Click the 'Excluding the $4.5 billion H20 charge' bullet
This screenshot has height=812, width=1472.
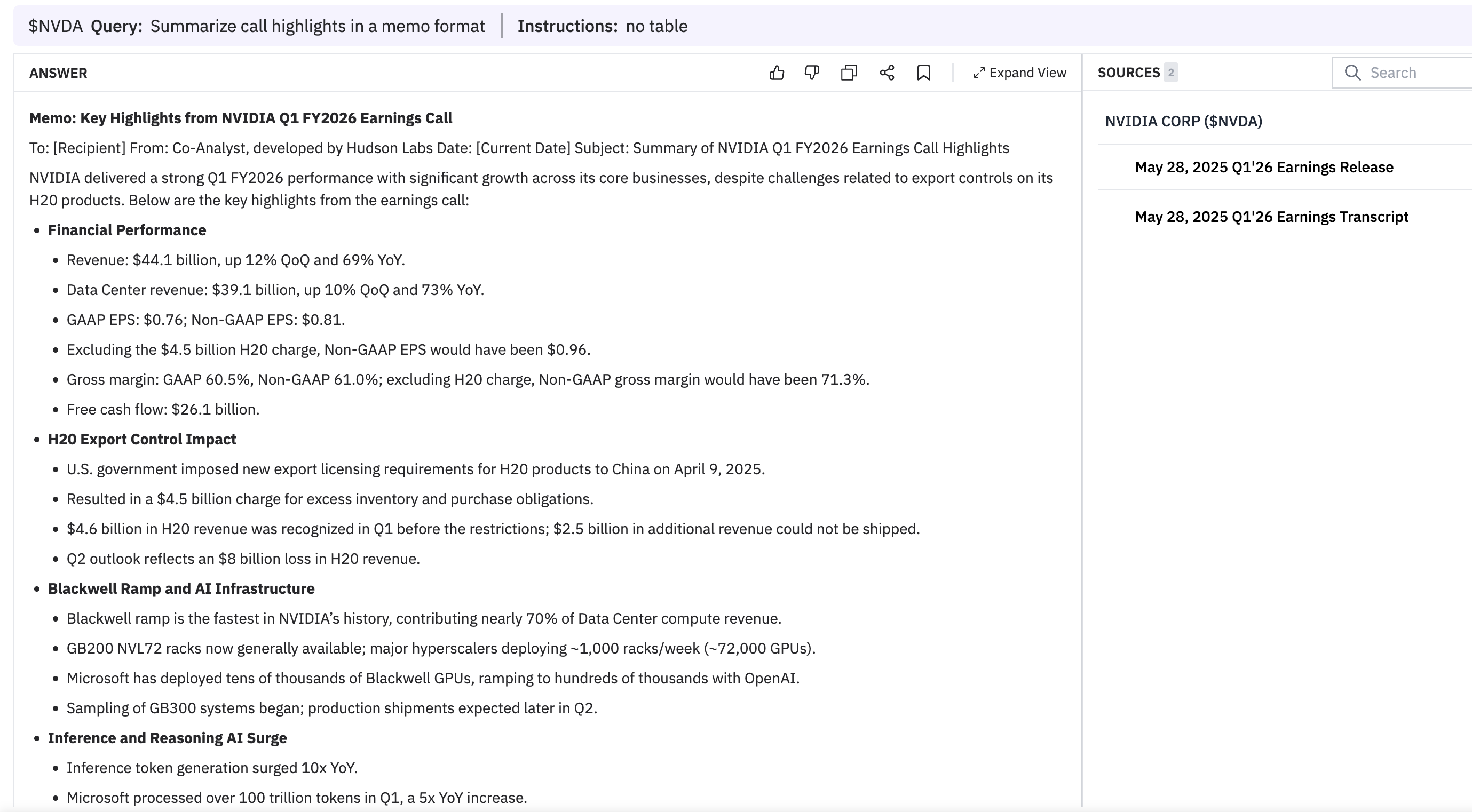(x=329, y=349)
